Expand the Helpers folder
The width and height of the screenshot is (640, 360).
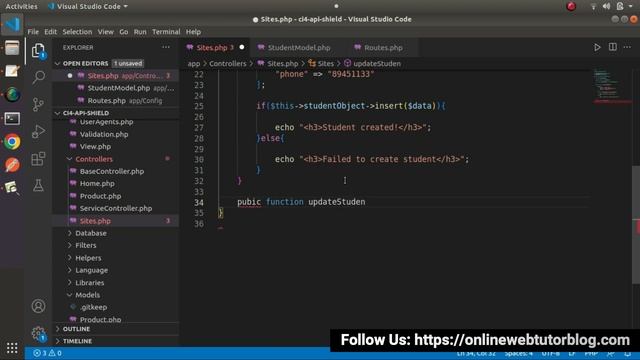tap(69, 258)
